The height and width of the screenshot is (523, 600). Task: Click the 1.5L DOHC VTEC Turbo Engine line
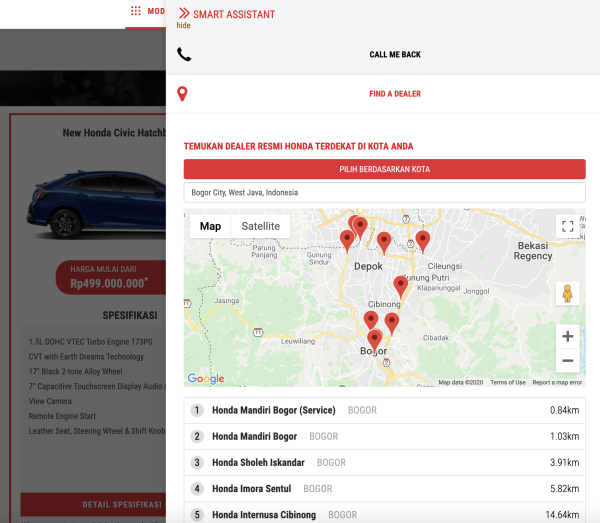90,342
